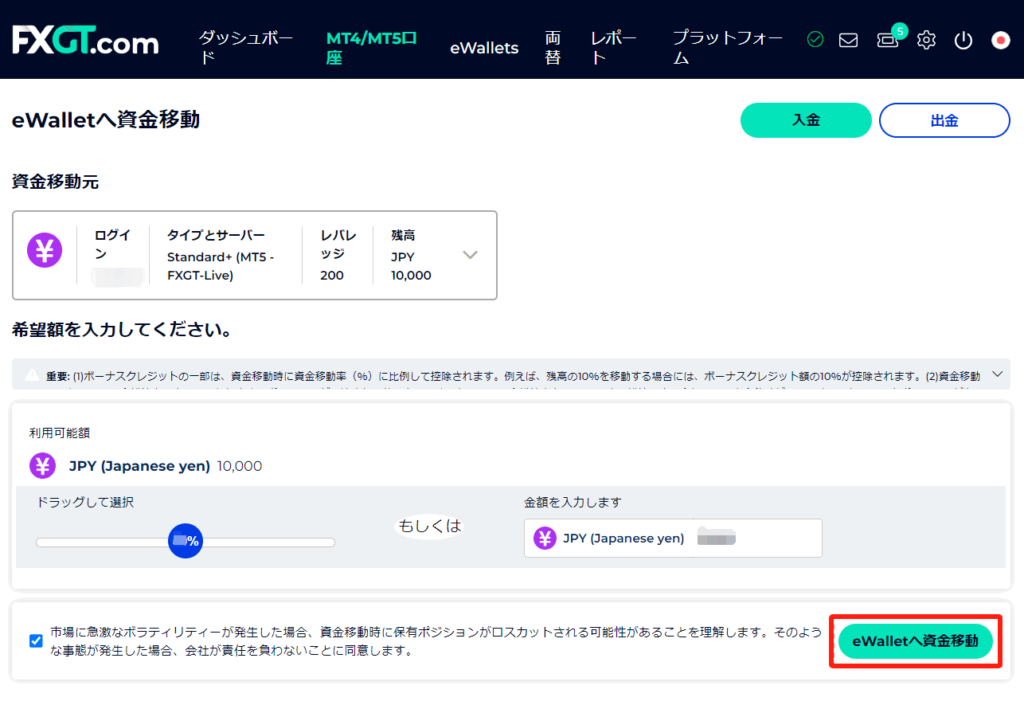Open settings via the gear icon
The height and width of the screenshot is (709, 1024).
[926, 41]
